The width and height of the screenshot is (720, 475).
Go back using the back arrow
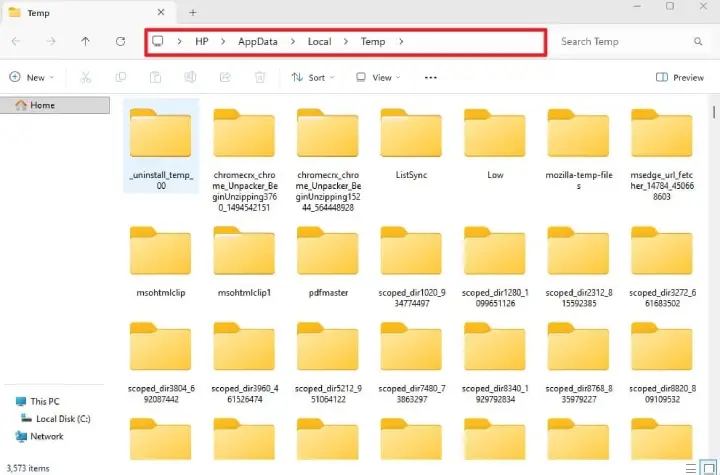[x=16, y=41]
